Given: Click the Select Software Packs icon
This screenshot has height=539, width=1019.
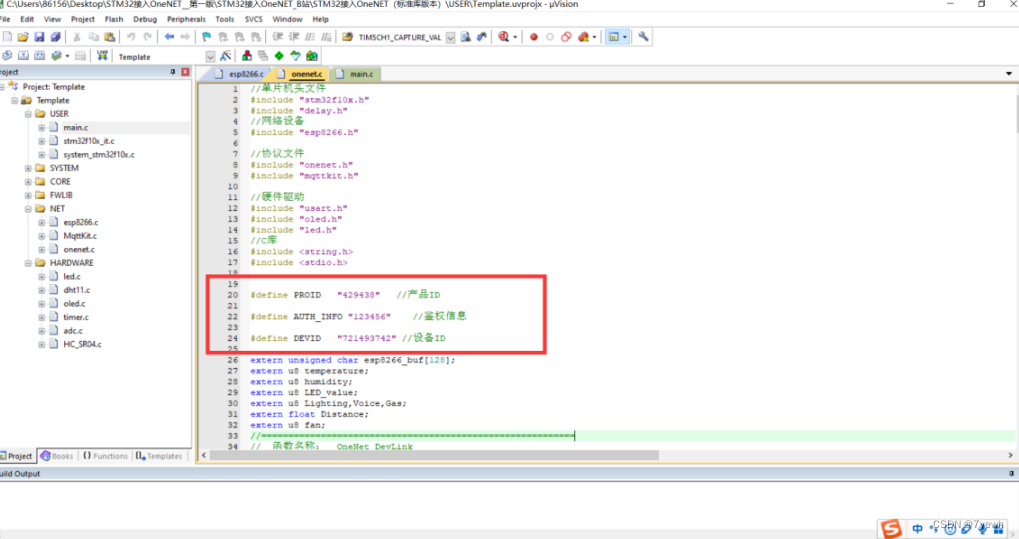Looking at the screenshot, I should 295,56.
